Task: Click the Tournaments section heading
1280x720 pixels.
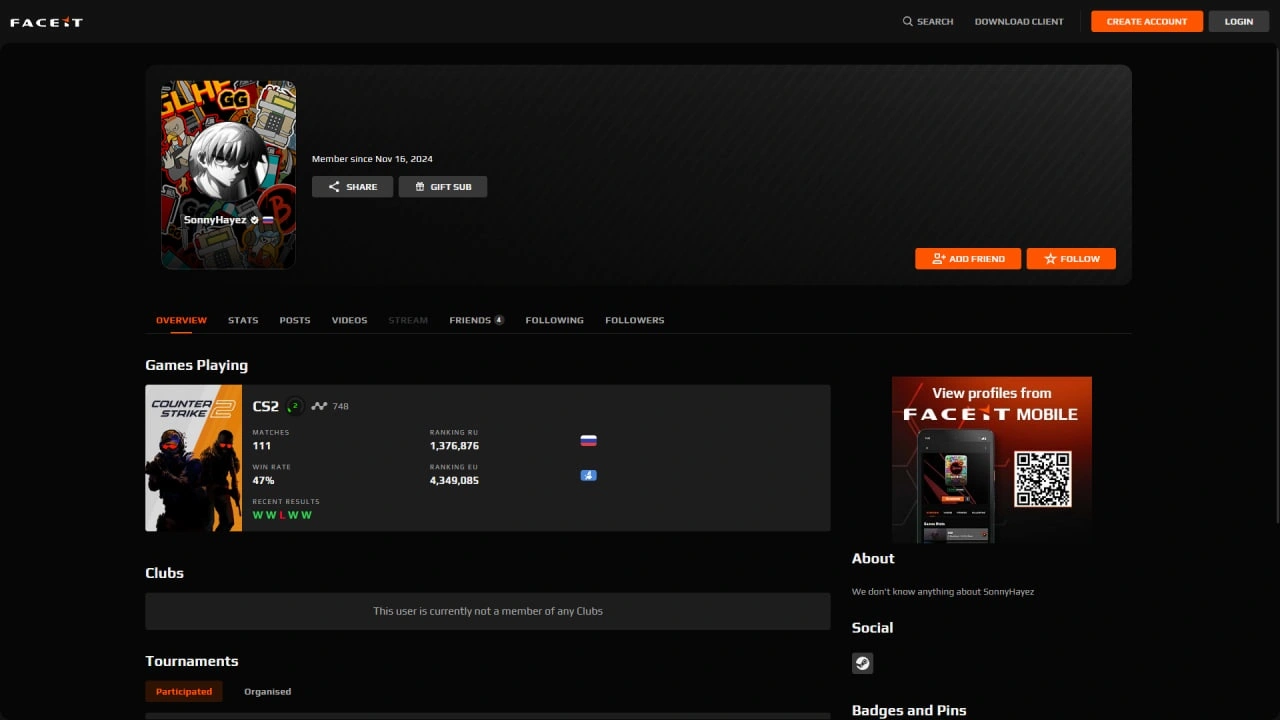Action: click(192, 661)
